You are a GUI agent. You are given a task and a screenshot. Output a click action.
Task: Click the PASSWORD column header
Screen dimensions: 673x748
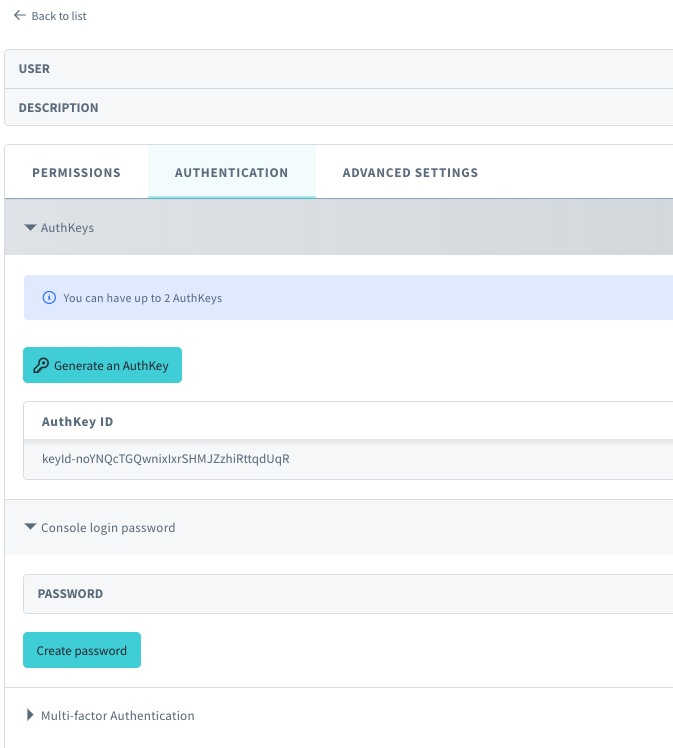[70, 593]
